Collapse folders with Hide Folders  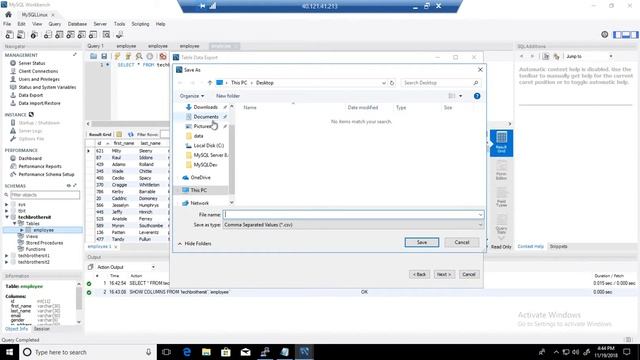click(195, 244)
